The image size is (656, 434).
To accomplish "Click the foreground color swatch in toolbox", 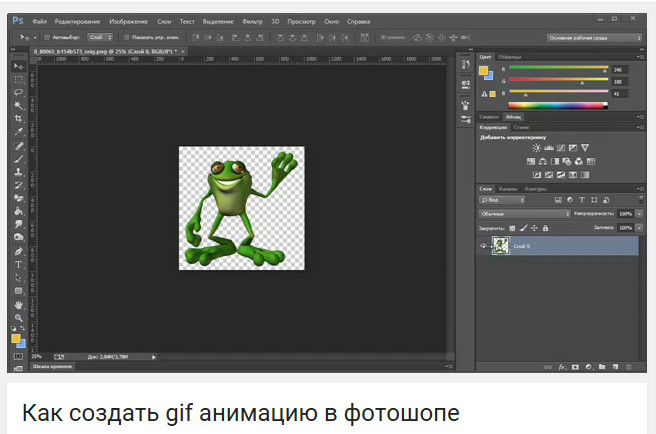I will (x=16, y=339).
